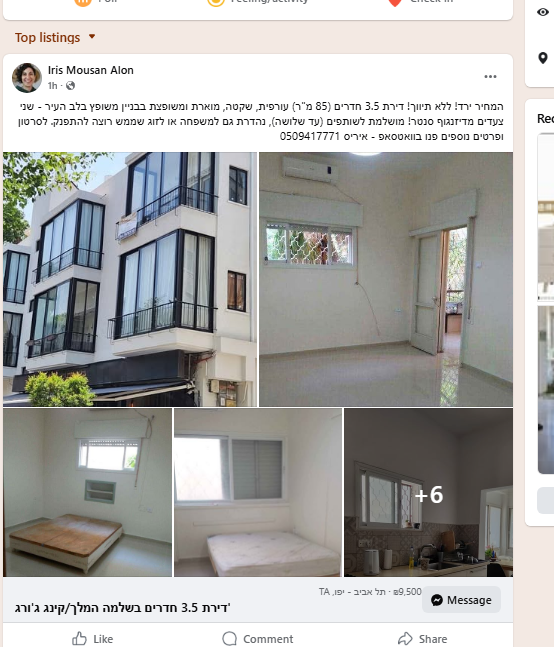The image size is (554, 647).
Task: Click the public globe audience icon
Action: pyautogui.click(x=71, y=85)
